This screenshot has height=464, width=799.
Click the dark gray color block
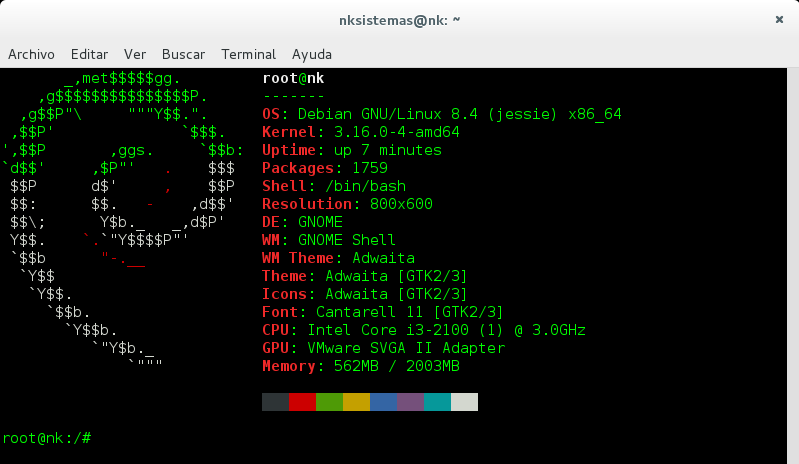point(275,402)
